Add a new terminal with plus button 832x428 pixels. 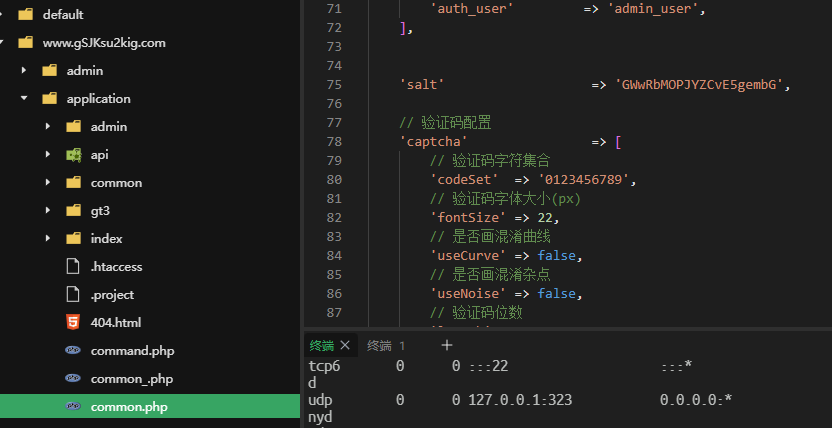click(447, 345)
